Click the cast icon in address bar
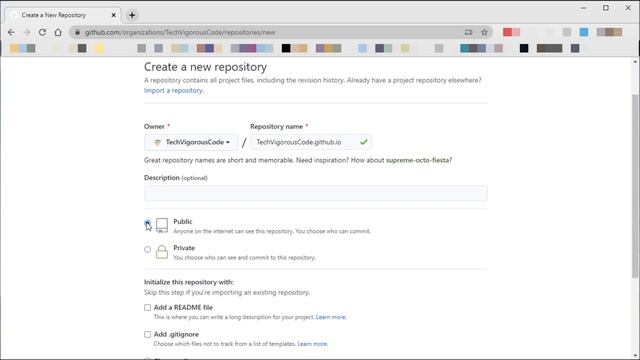The image size is (640, 360). [468, 32]
